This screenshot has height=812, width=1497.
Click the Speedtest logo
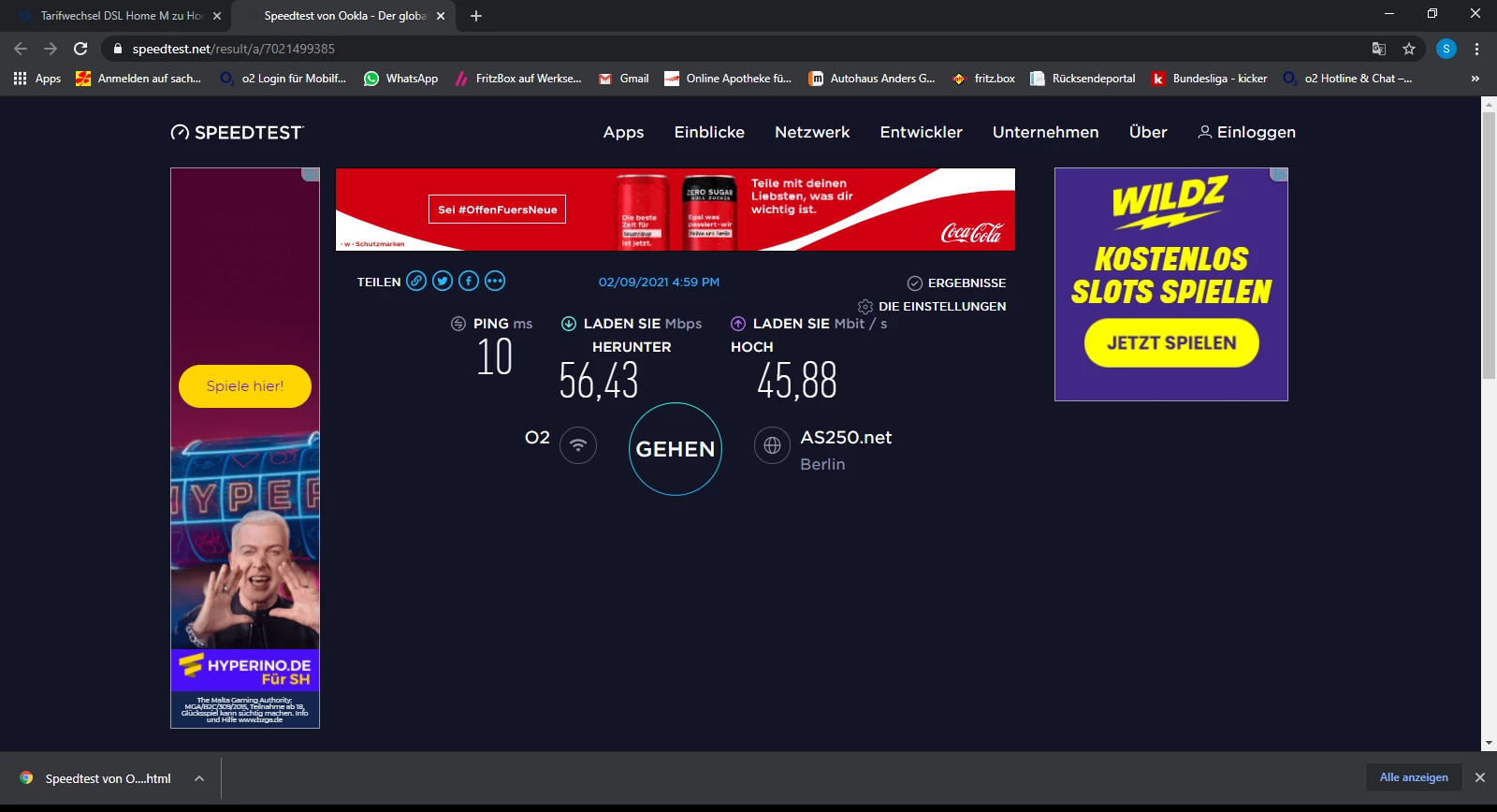[238, 133]
